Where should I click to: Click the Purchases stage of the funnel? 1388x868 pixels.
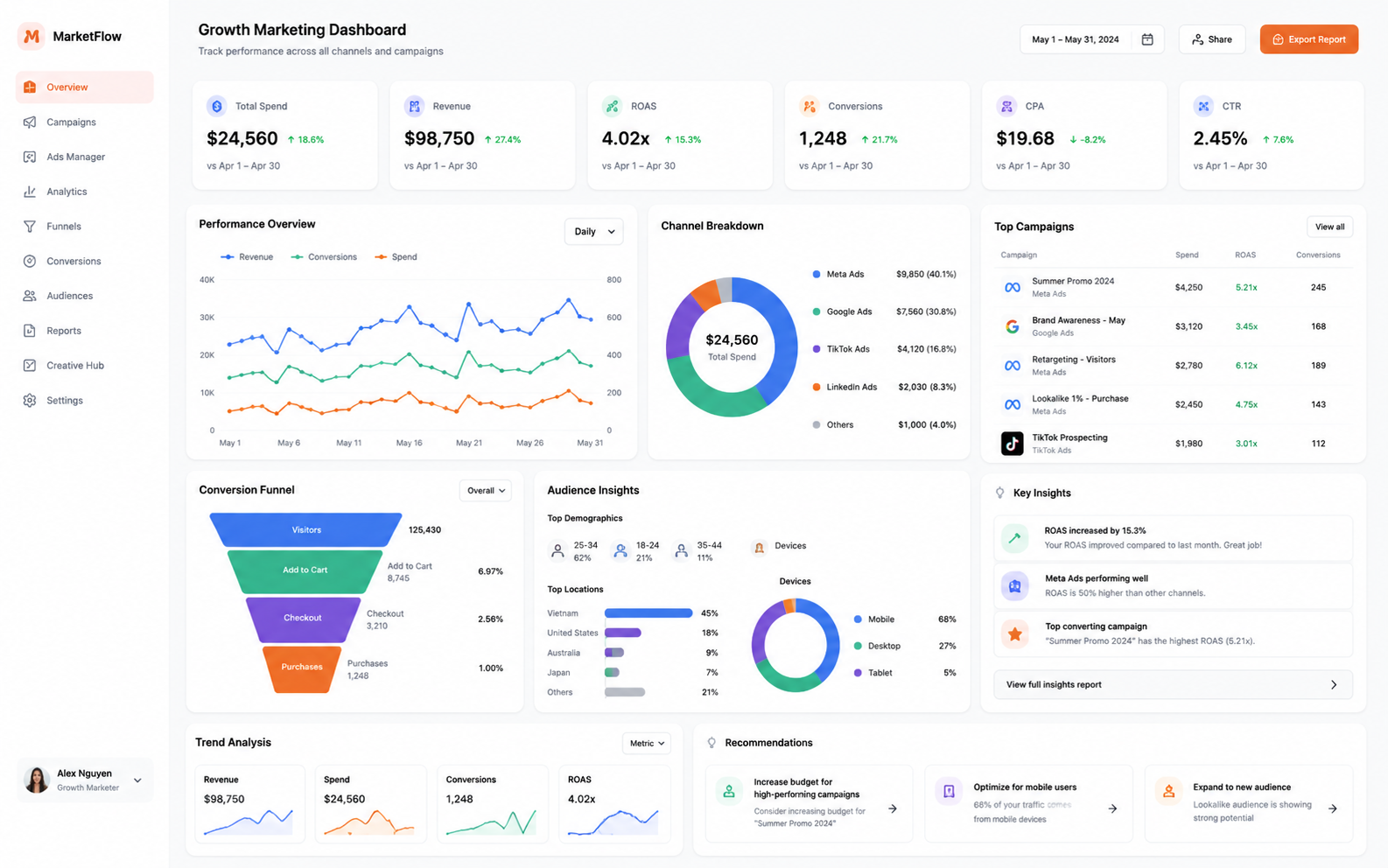pos(302,668)
